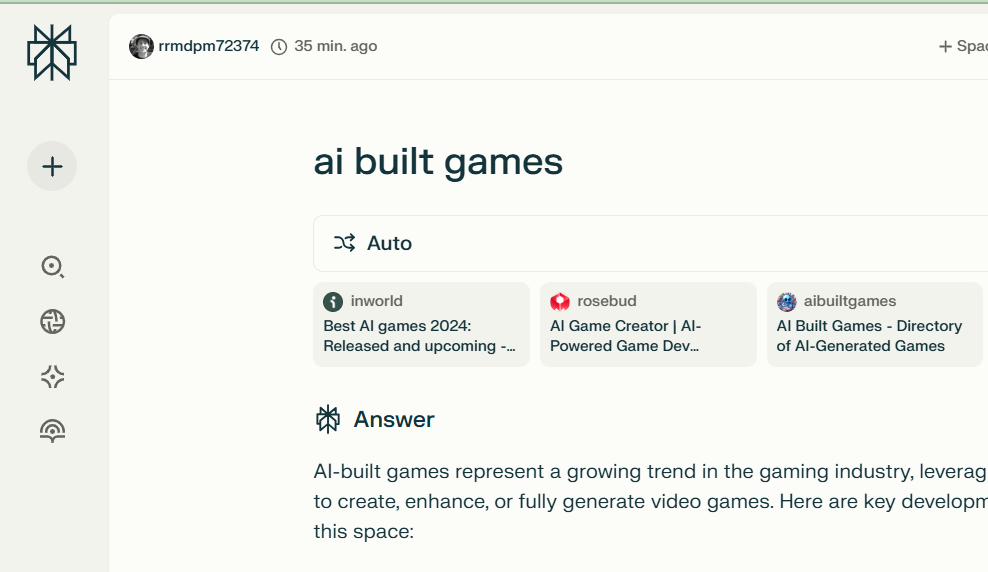This screenshot has height=572, width=988.
Task: Click the Perplexity icon beside Answer
Action: (x=328, y=419)
